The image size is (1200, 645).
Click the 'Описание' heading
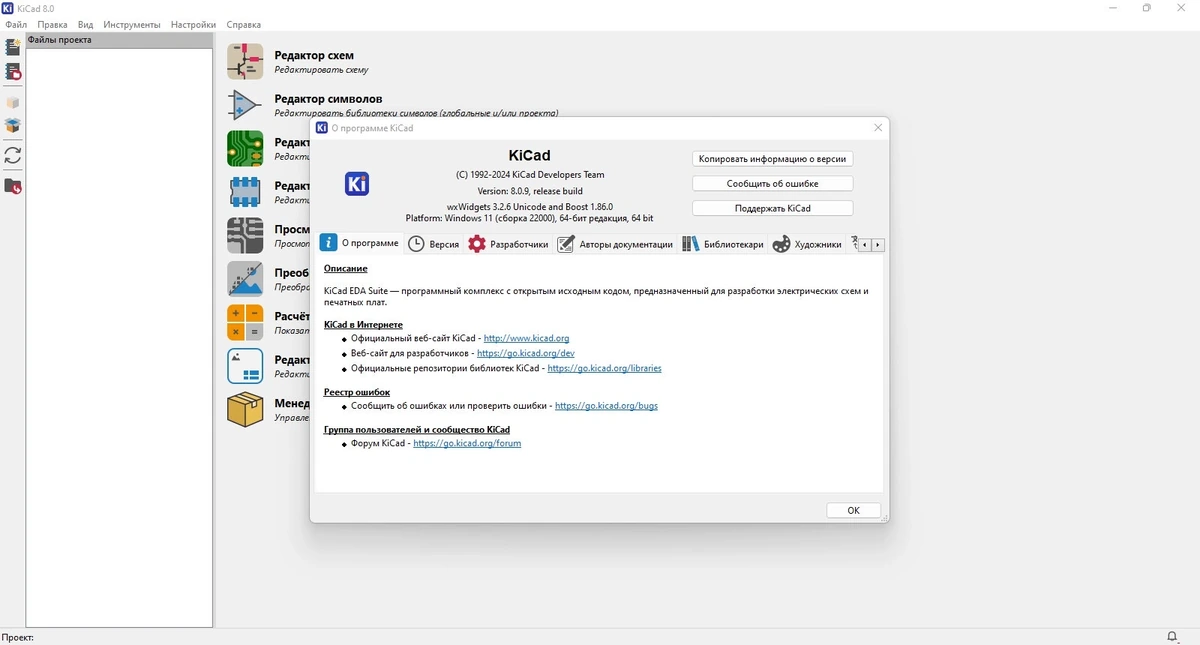click(x=346, y=269)
